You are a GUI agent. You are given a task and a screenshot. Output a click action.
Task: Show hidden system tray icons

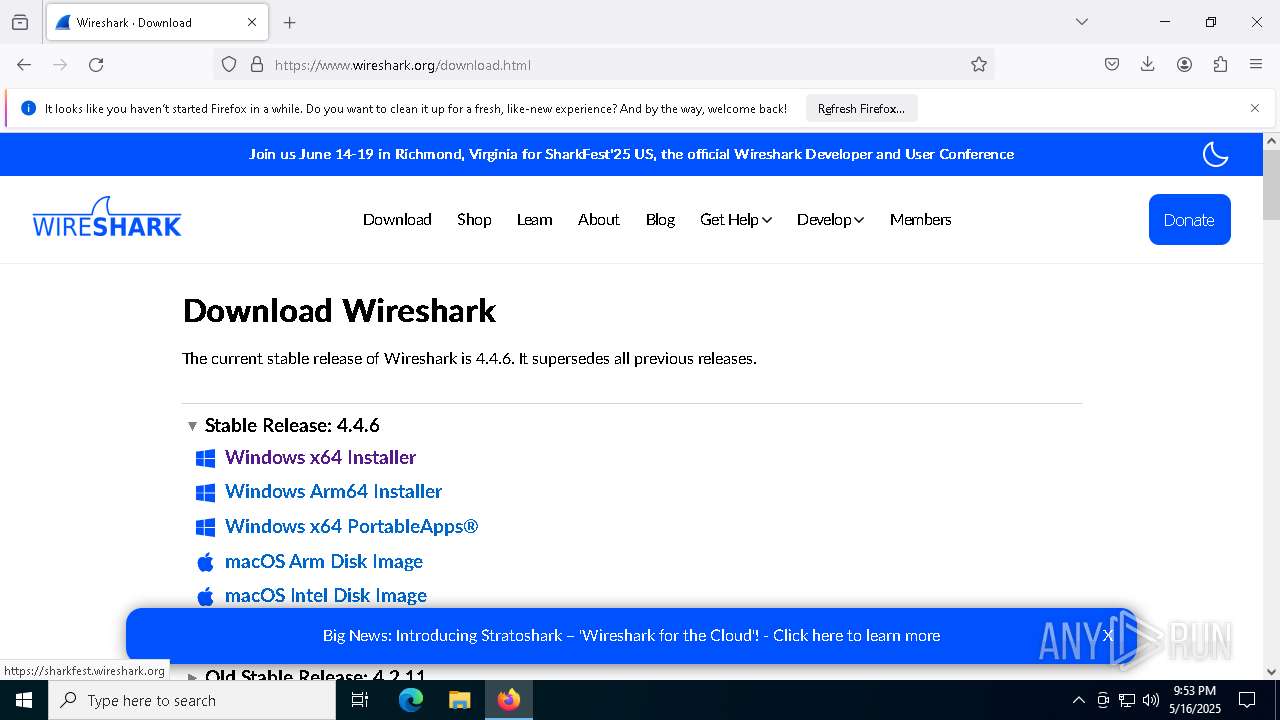click(1078, 700)
